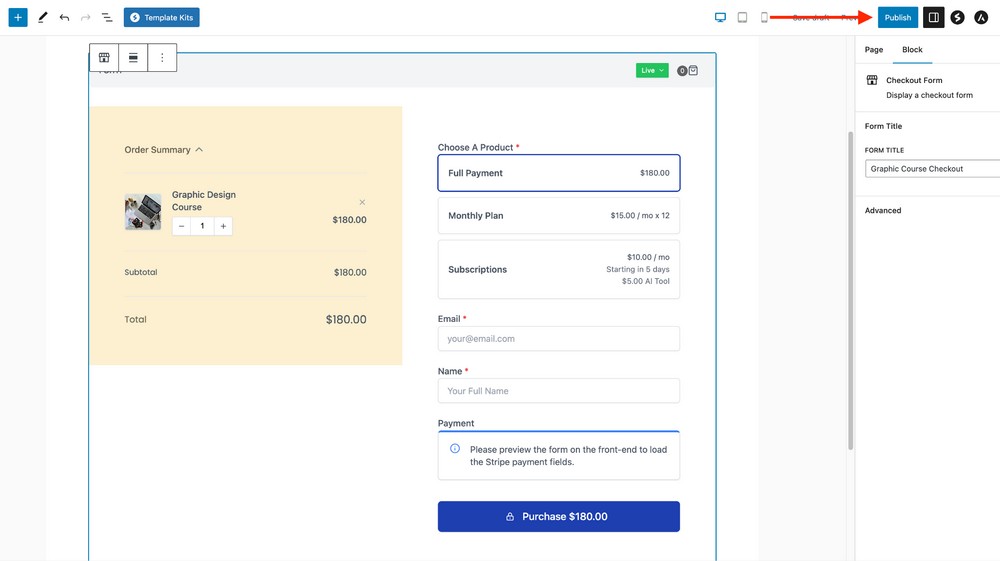Screen dimensions: 1000x561
Task: Select the pencil edit tool
Action: 43,17
